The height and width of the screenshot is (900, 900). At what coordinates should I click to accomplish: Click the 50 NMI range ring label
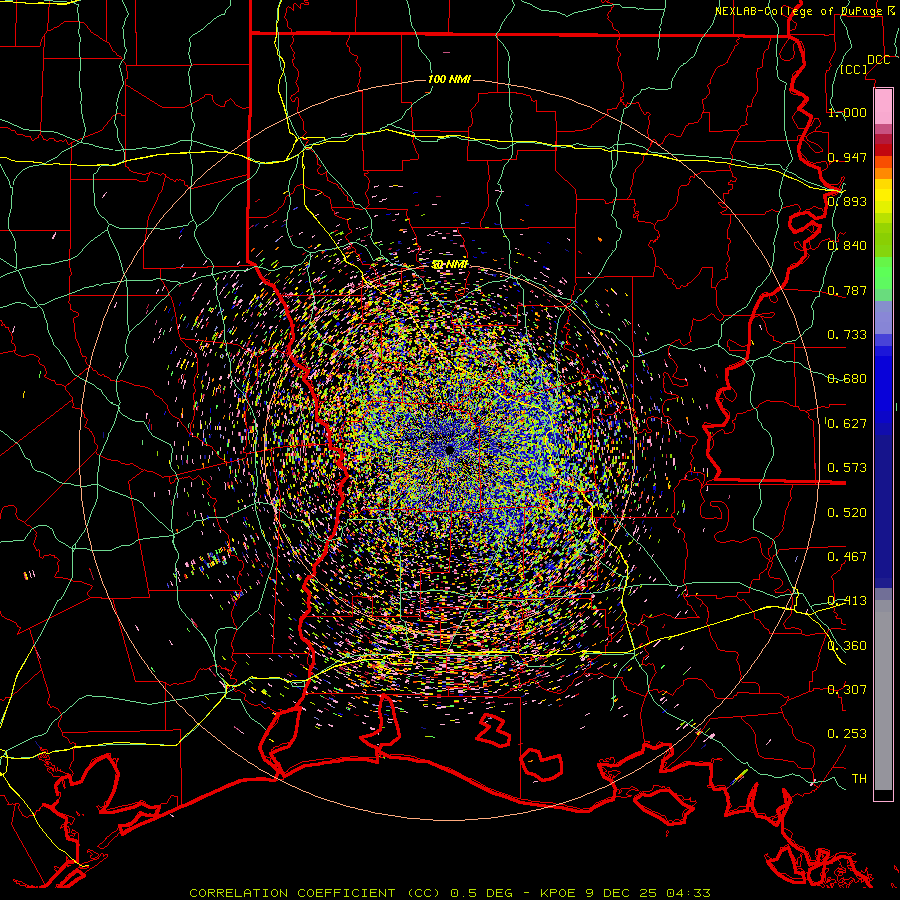coord(451,265)
